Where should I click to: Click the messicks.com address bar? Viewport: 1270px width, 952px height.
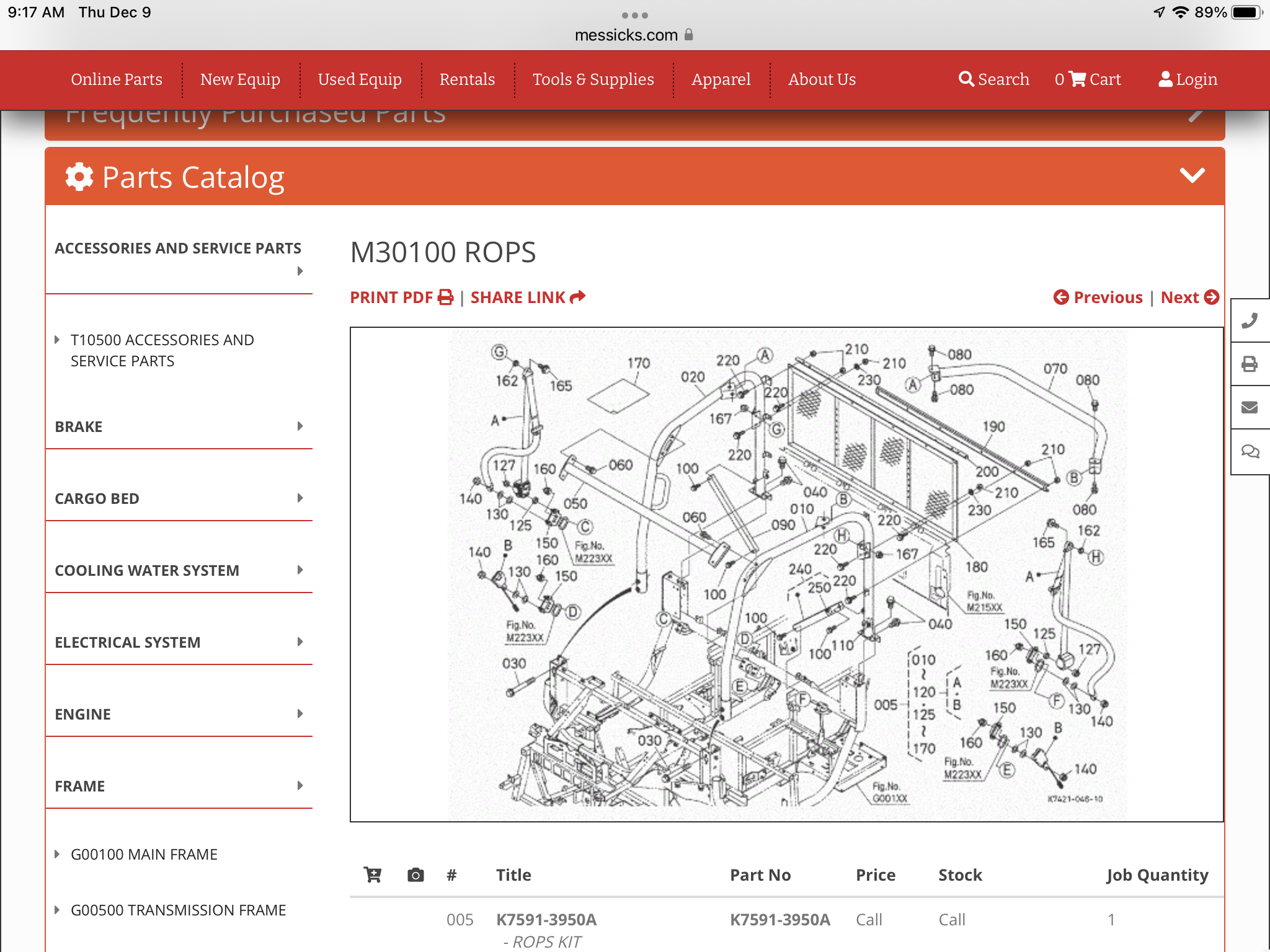(x=634, y=35)
